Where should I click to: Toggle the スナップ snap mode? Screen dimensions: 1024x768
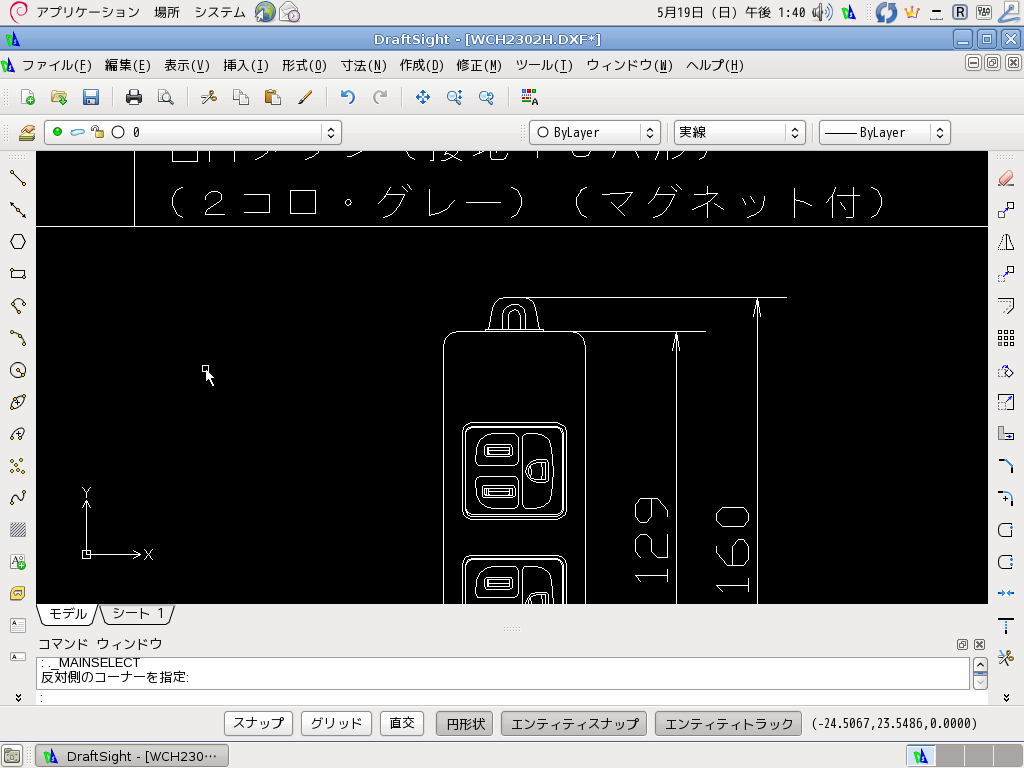click(259, 724)
